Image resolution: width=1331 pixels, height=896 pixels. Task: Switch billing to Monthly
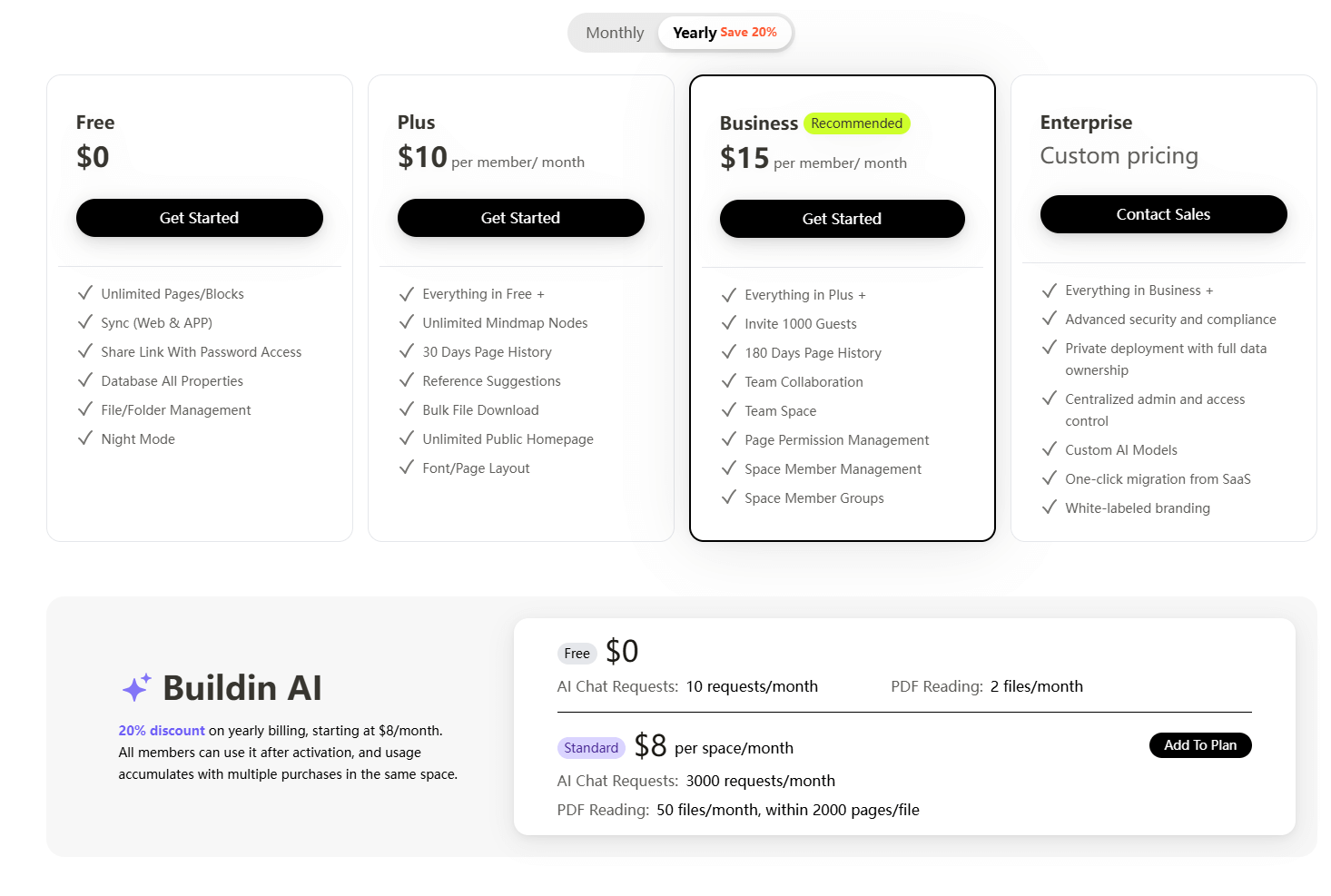pos(615,32)
